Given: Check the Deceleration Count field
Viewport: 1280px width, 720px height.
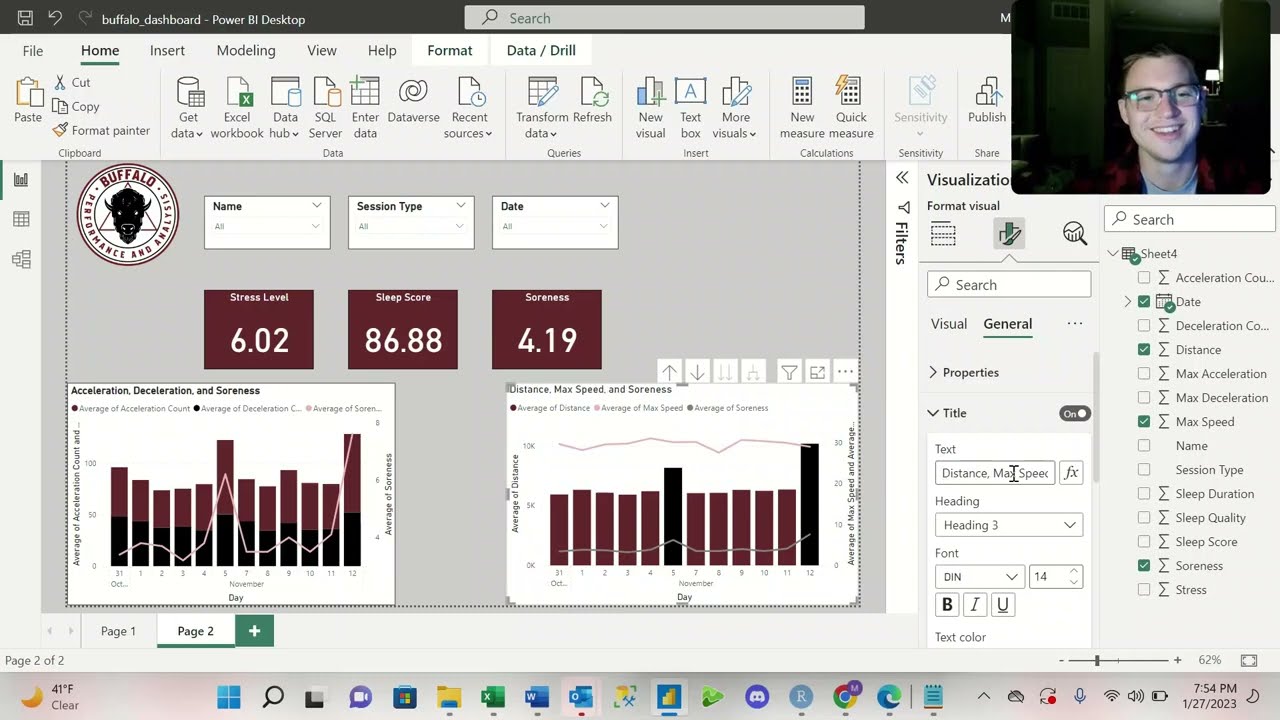Looking at the screenshot, I should point(1144,326).
